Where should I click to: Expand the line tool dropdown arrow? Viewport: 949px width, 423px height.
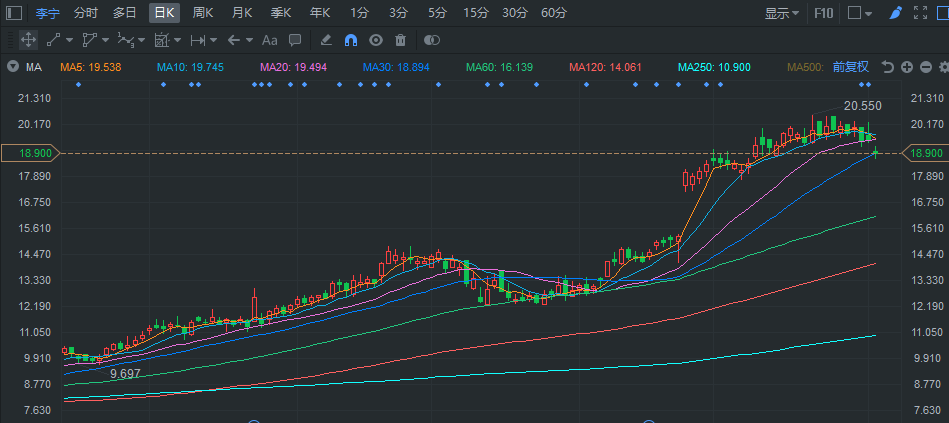[69, 41]
